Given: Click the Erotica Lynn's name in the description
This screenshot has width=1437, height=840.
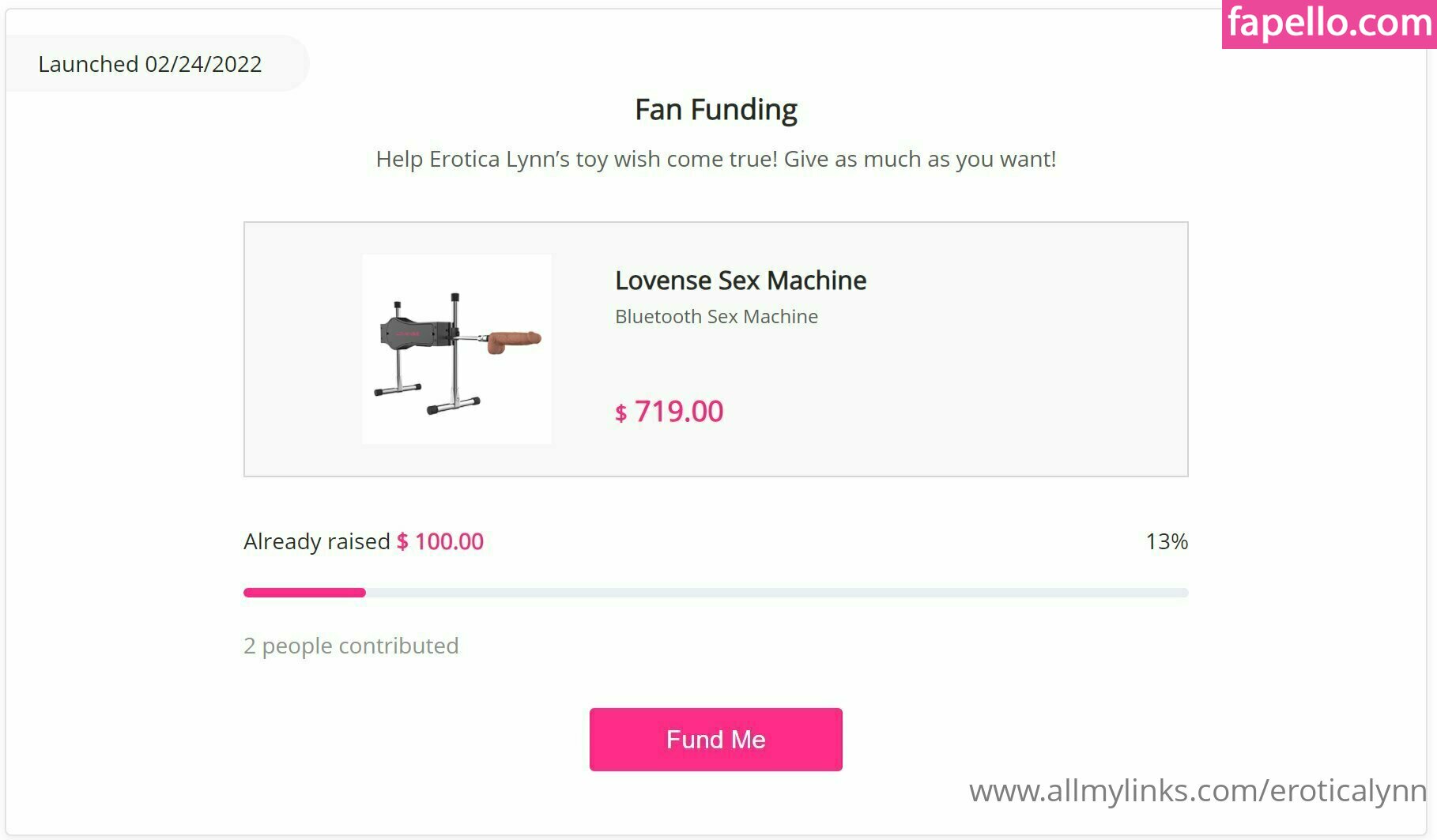Looking at the screenshot, I should 500,159.
